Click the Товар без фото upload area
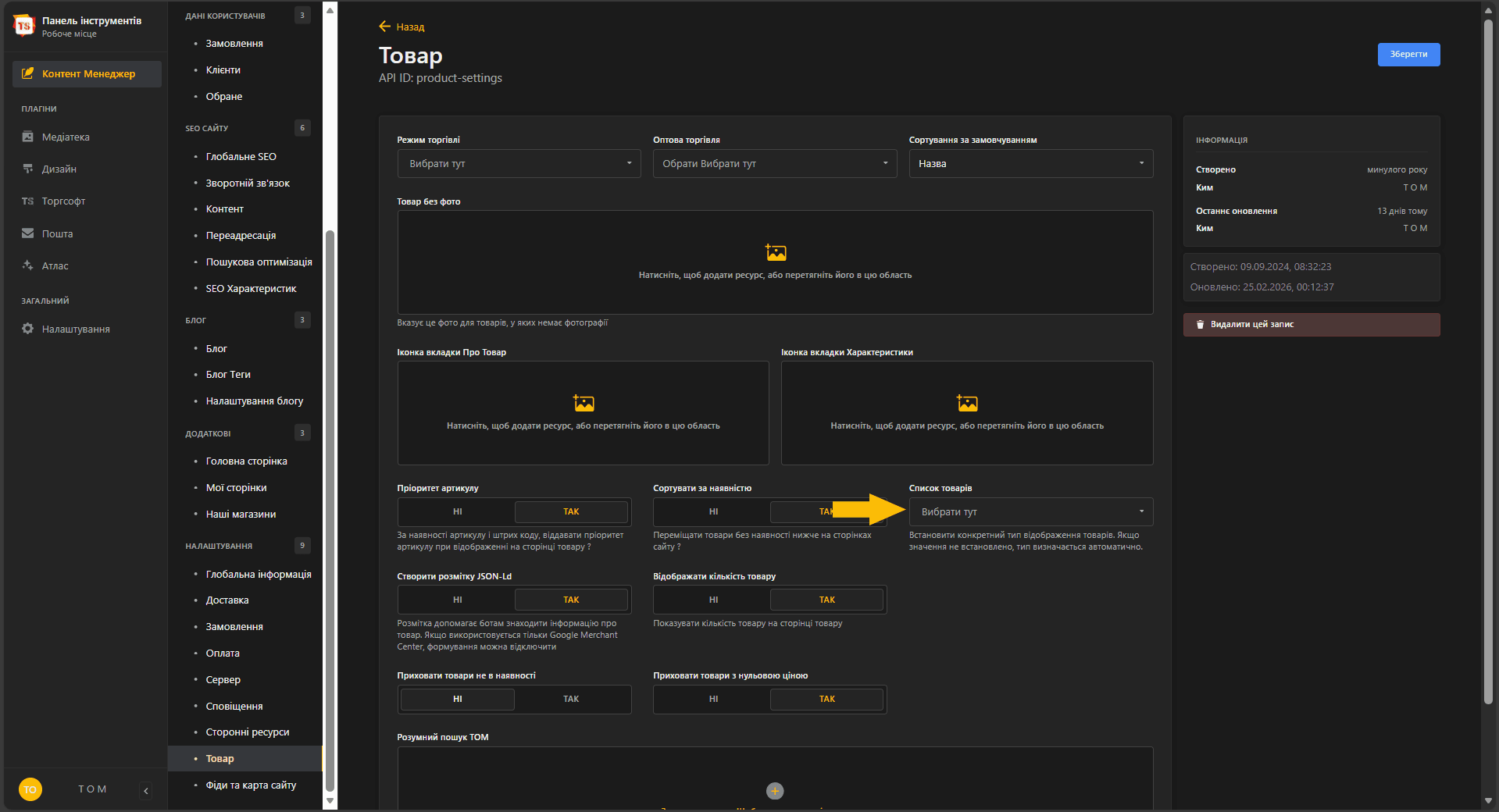Image resolution: width=1499 pixels, height=812 pixels. point(775,262)
